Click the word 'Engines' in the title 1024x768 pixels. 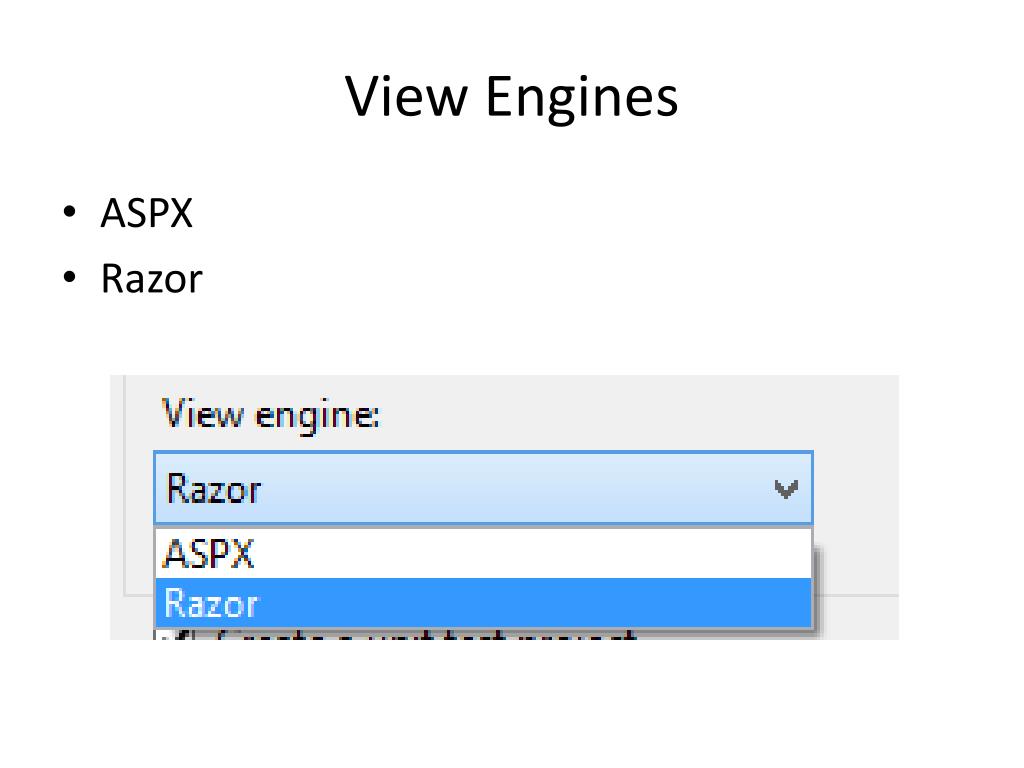tap(582, 98)
